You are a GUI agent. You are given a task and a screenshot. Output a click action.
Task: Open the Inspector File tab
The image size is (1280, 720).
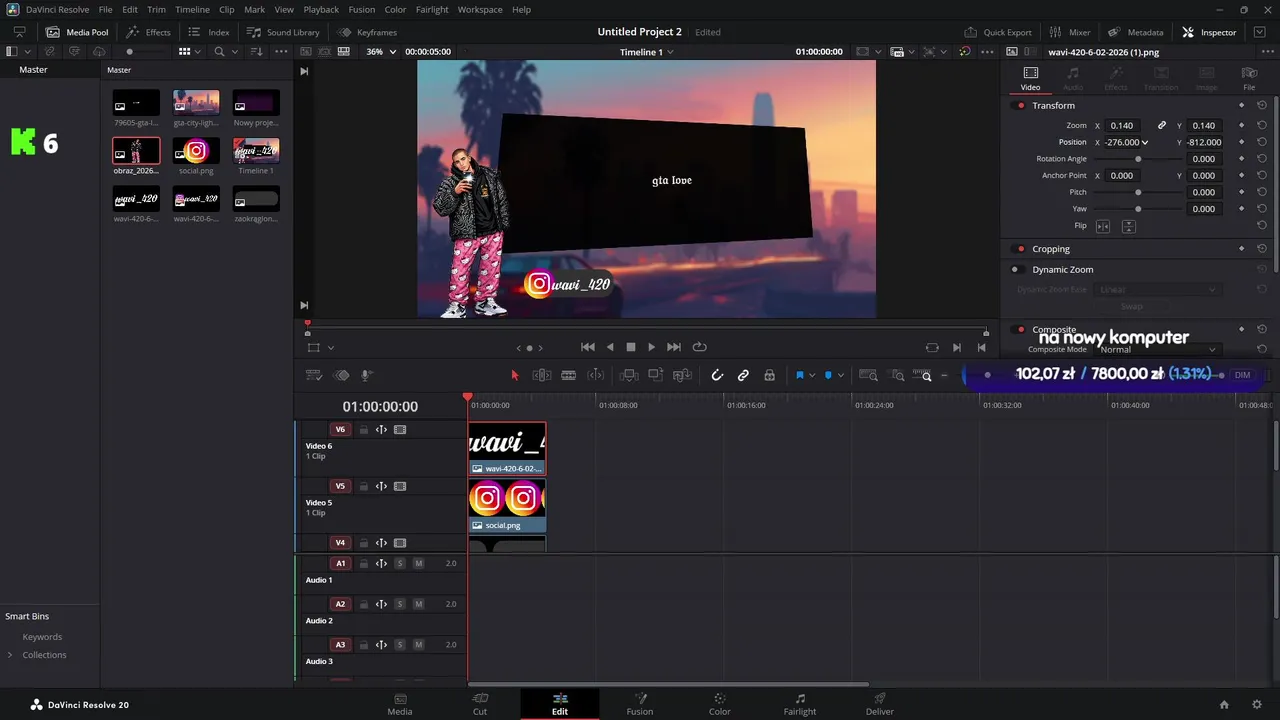tap(1249, 79)
